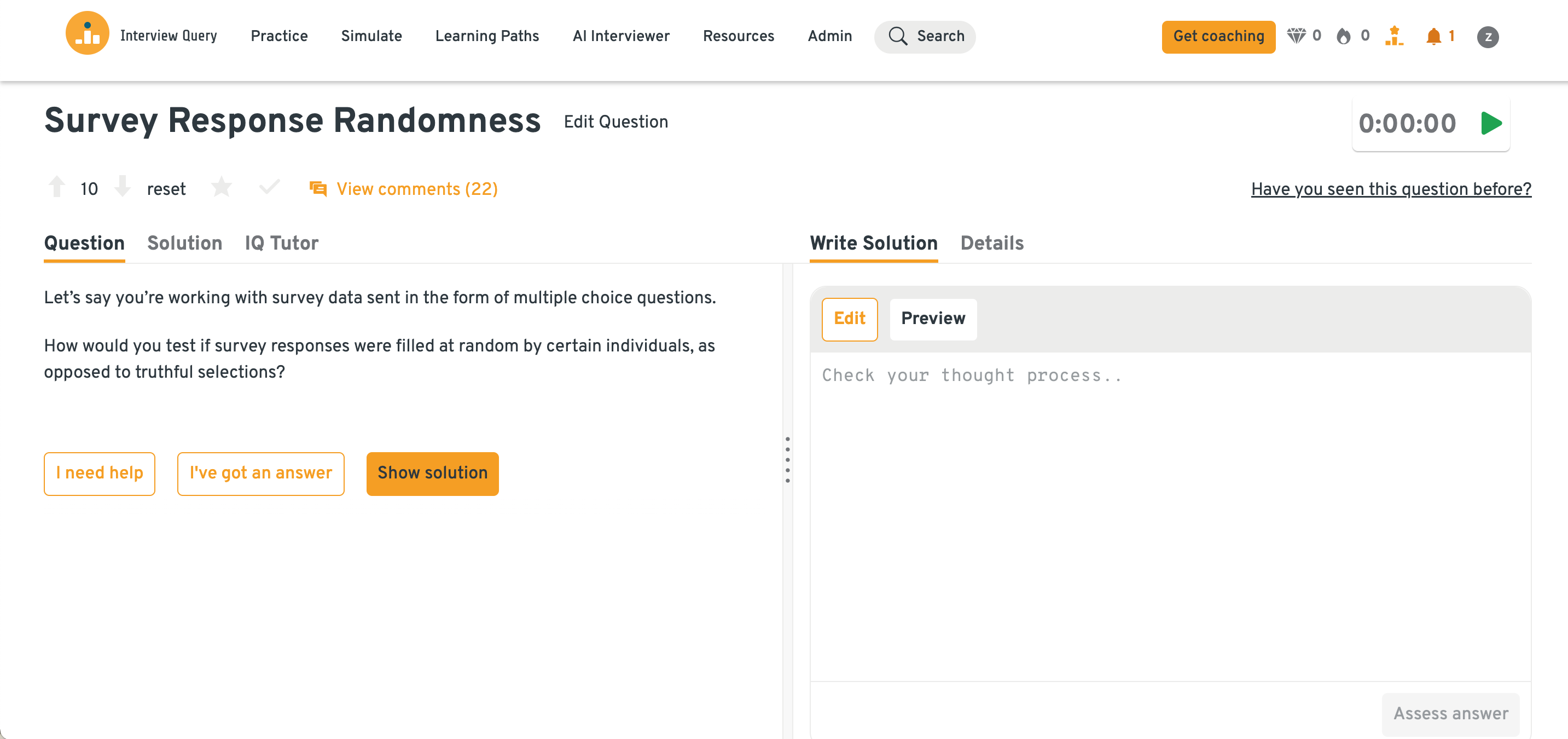Open the Learning Paths menu
This screenshot has width=1568, height=739.
(487, 37)
